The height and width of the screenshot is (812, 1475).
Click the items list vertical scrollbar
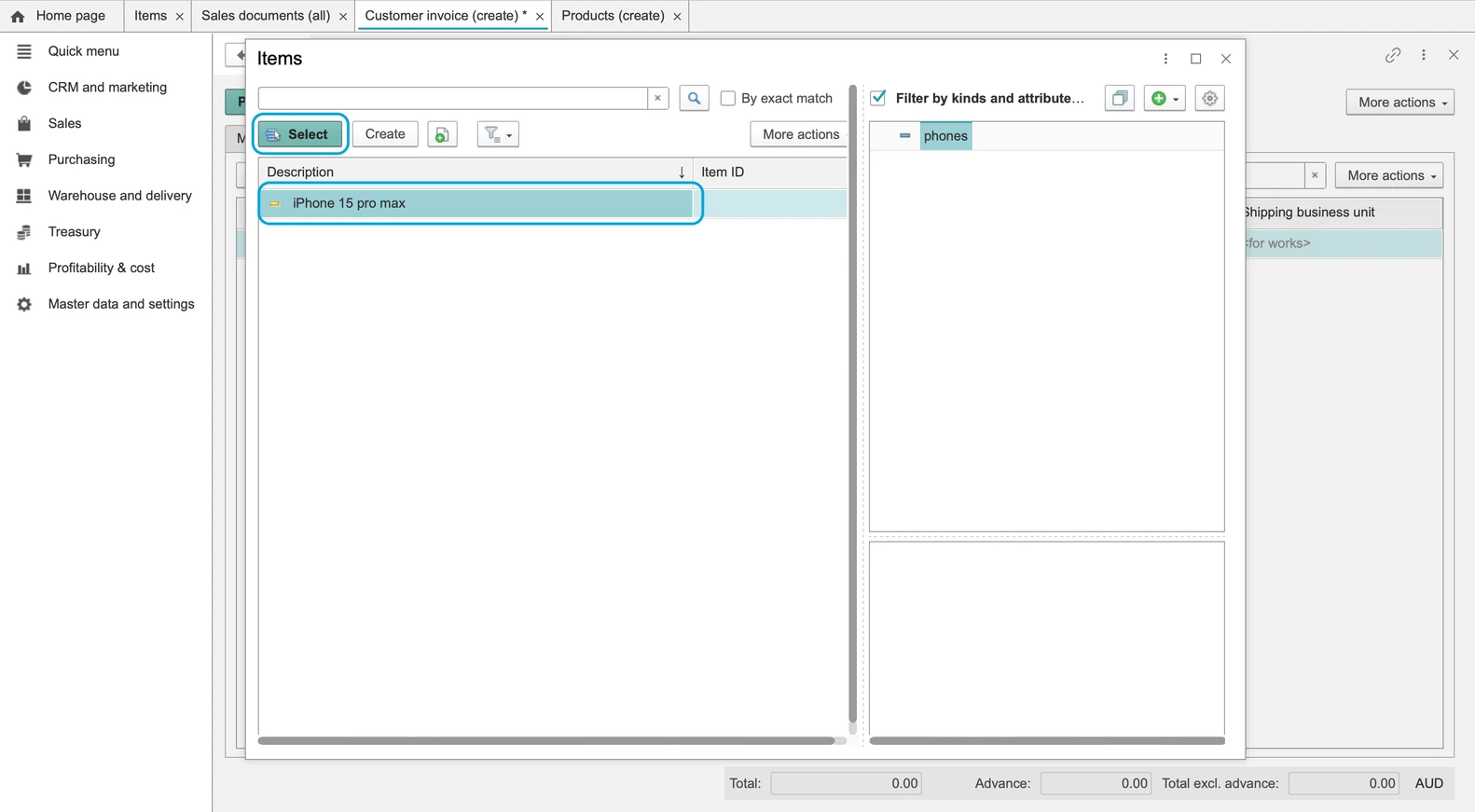(852, 404)
